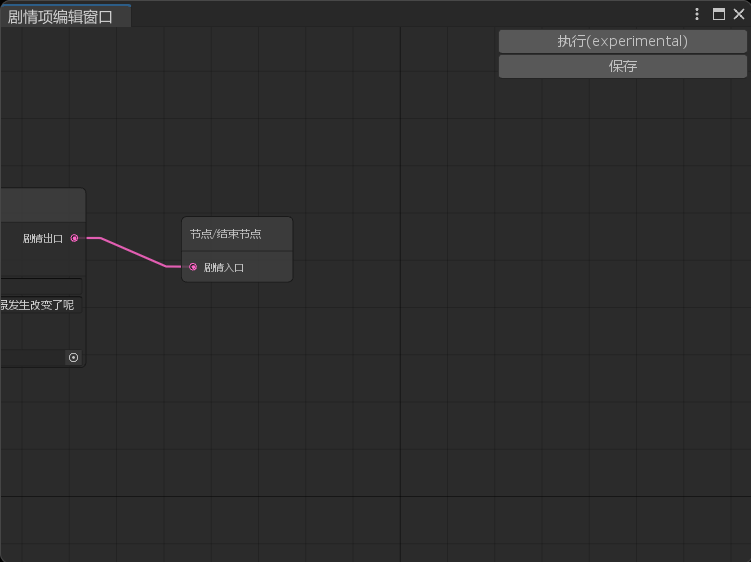Select the 节点/结束节点 node header
Image resolution: width=751 pixels, height=562 pixels.
tap(237, 234)
